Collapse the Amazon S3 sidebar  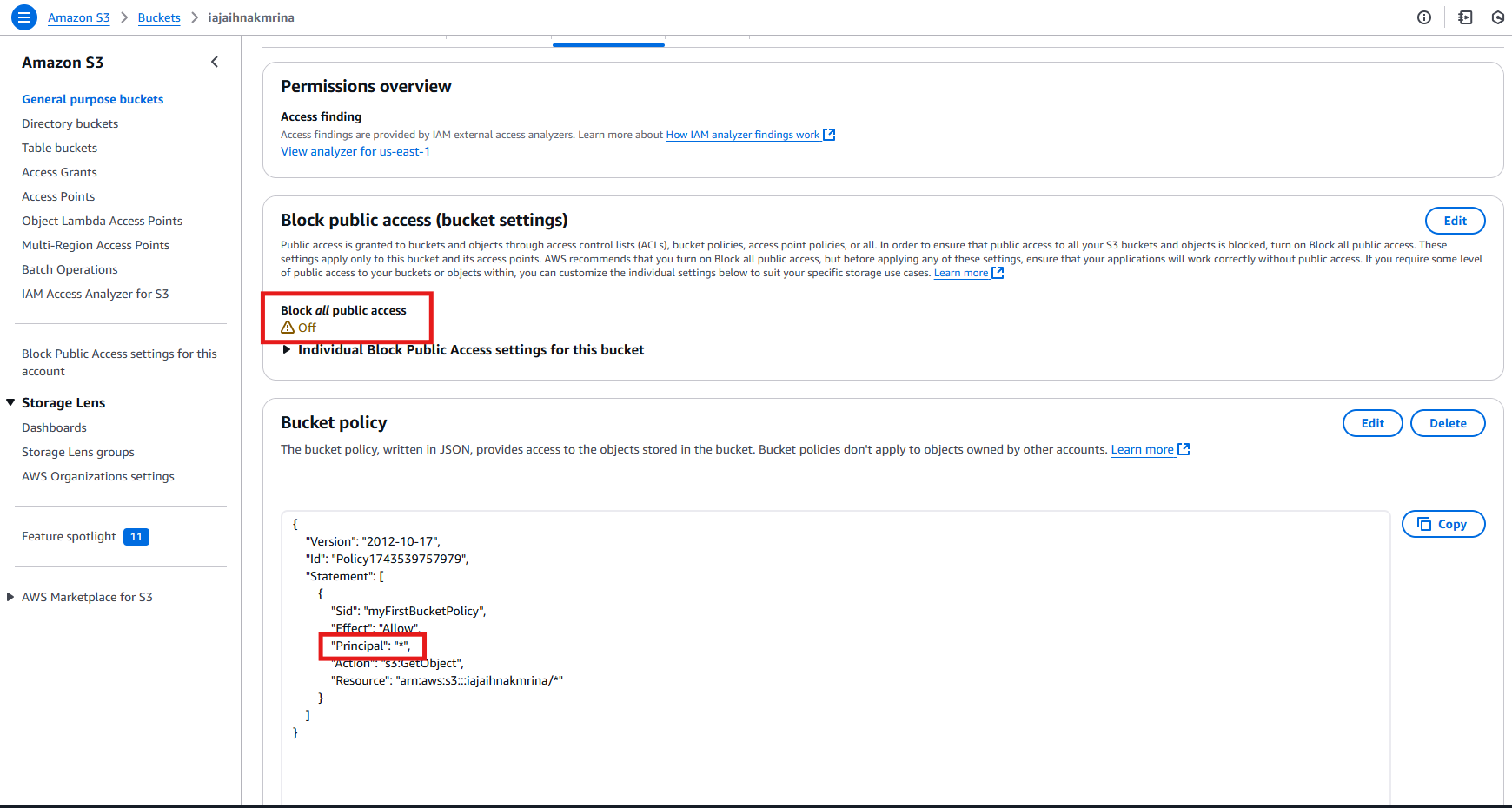tap(215, 62)
